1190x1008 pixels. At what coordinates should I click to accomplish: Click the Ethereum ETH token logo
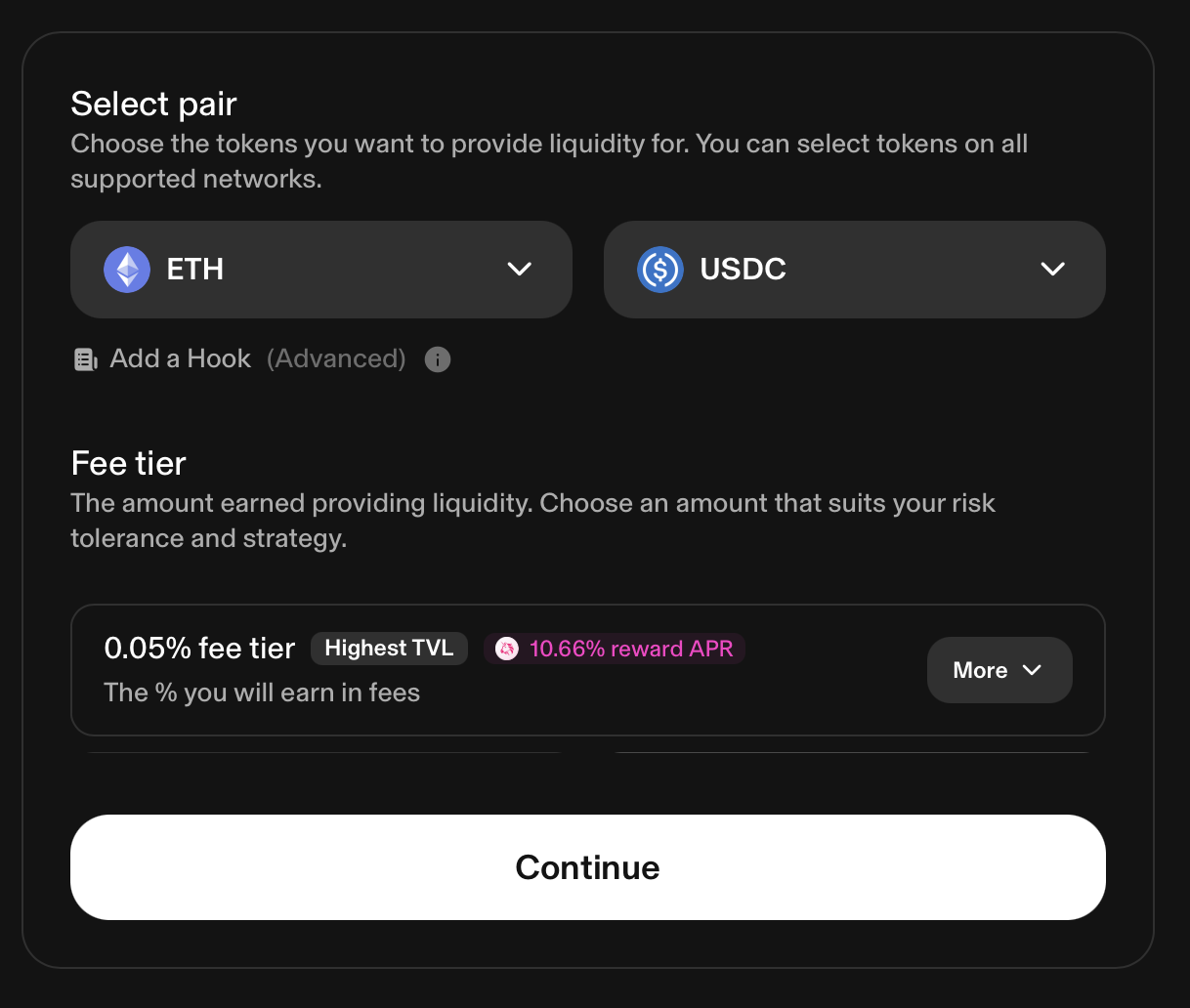(x=127, y=270)
